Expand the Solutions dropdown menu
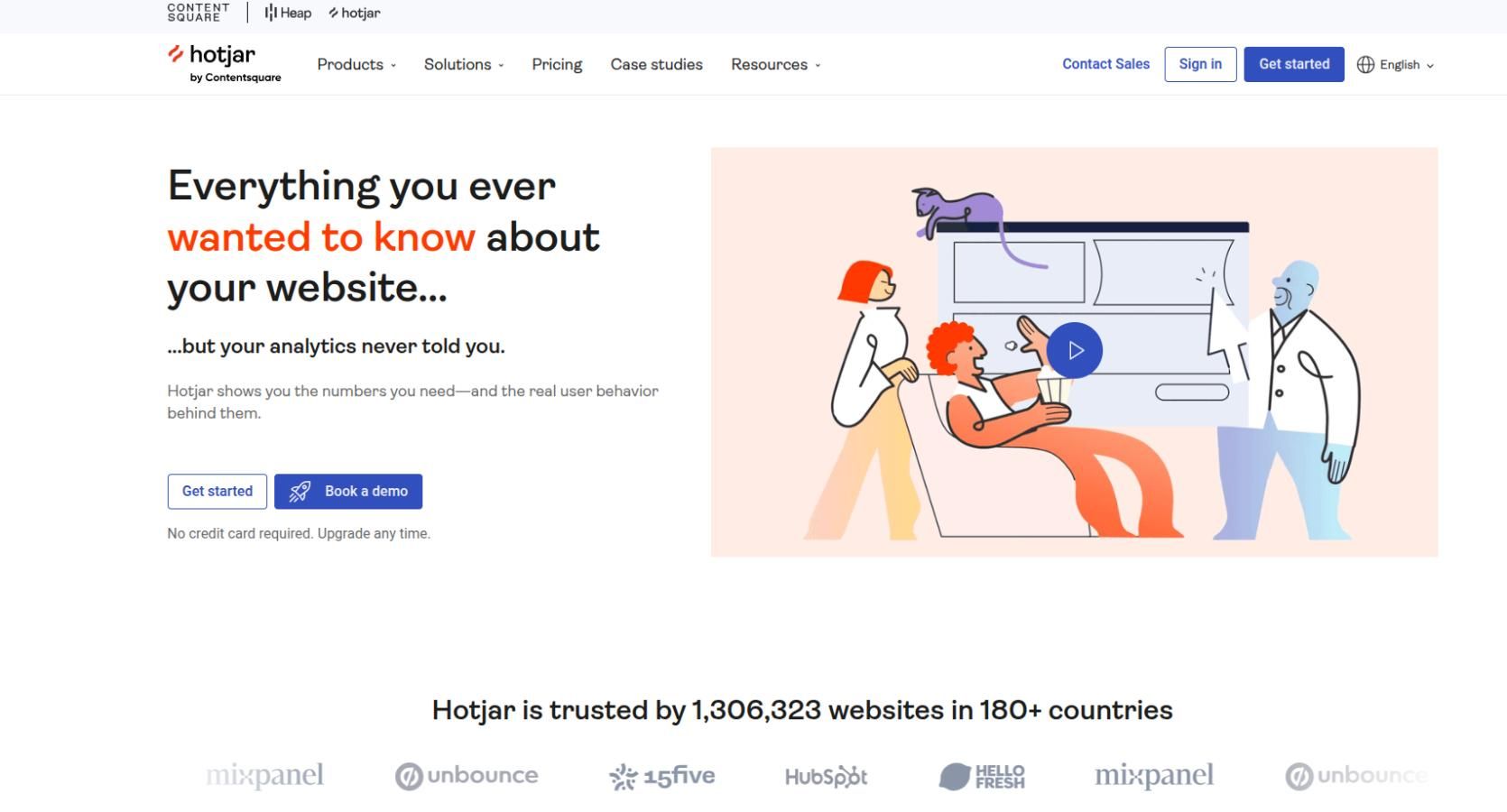 pyautogui.click(x=464, y=65)
